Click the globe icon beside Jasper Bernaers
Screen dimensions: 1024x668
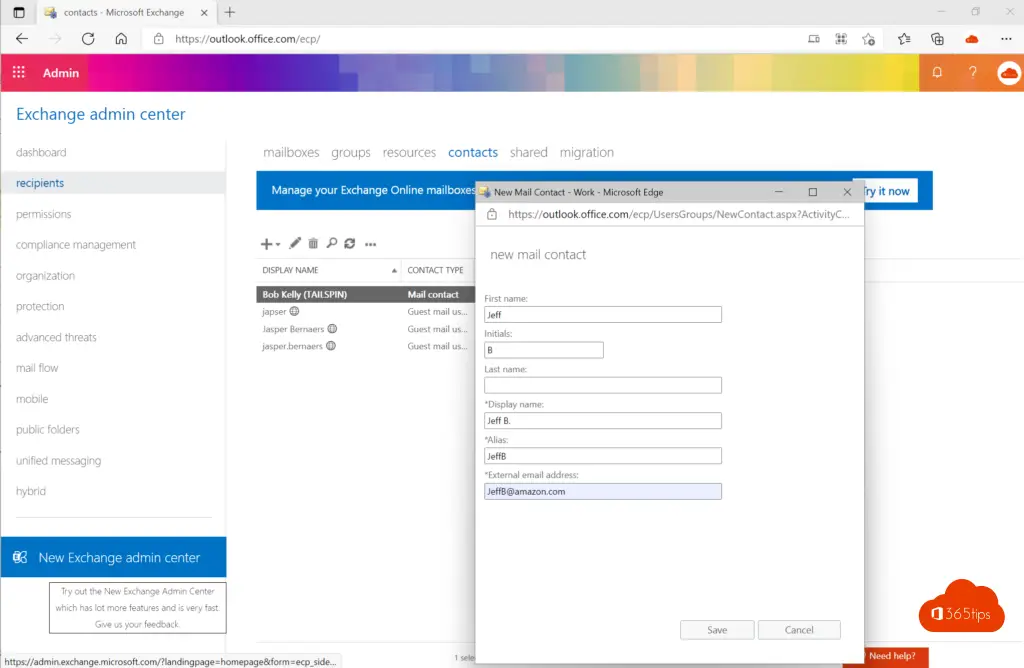tap(332, 328)
